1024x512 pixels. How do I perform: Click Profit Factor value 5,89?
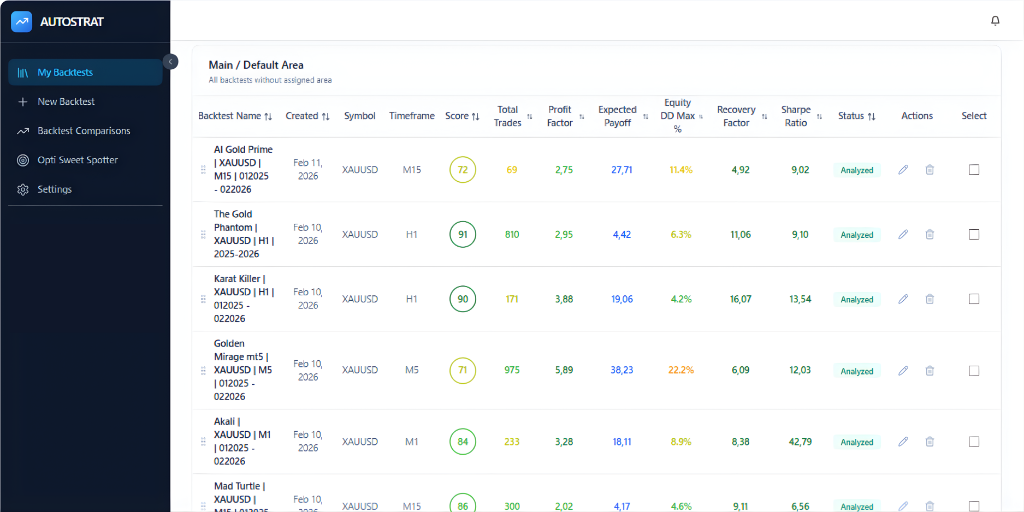(564, 370)
